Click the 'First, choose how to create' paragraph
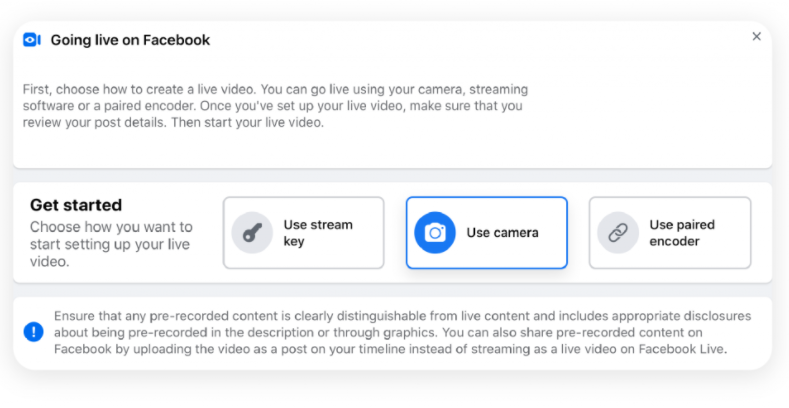 275,106
